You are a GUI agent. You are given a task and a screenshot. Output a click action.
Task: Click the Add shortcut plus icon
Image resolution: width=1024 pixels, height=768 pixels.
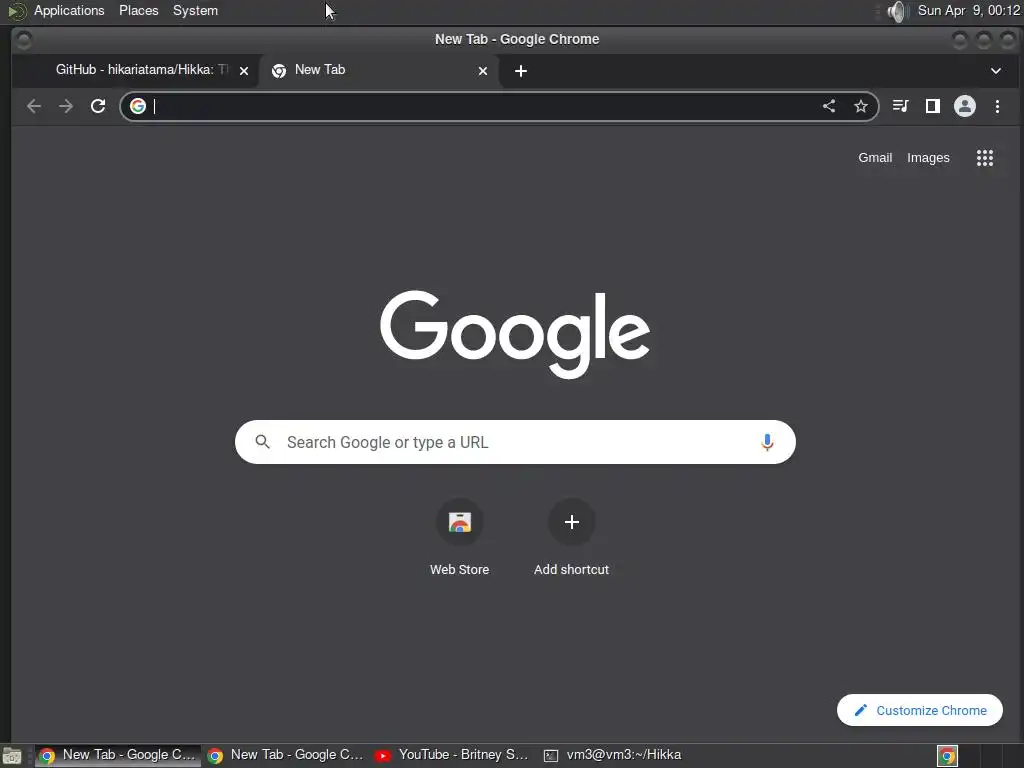[571, 522]
